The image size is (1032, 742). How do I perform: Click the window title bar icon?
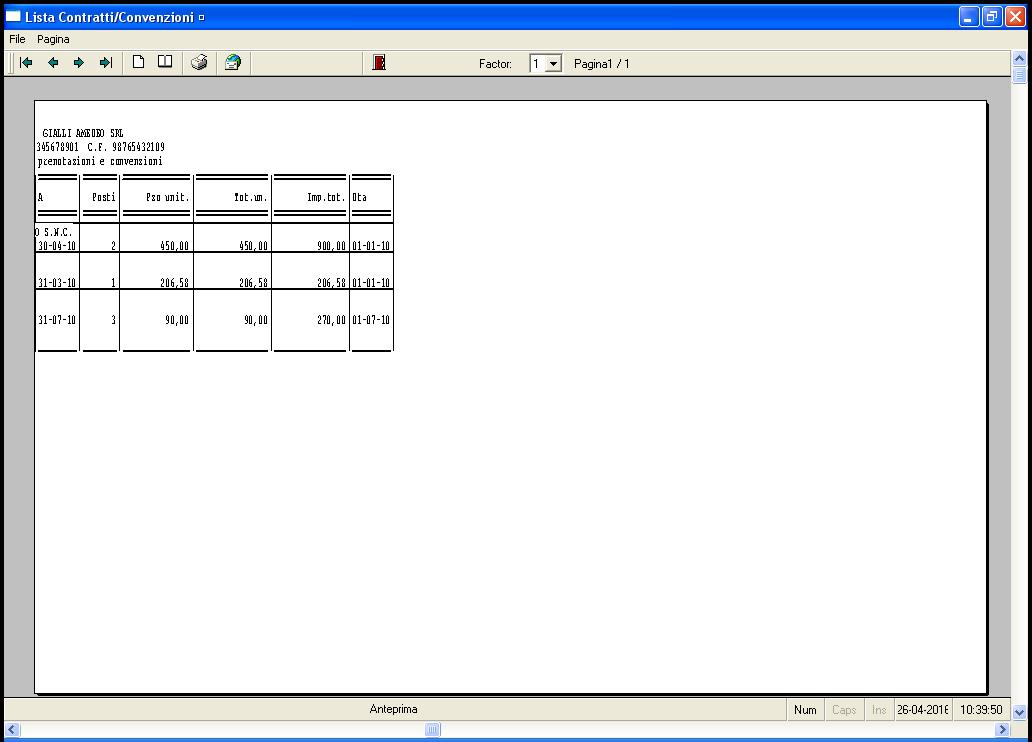click(x=13, y=16)
